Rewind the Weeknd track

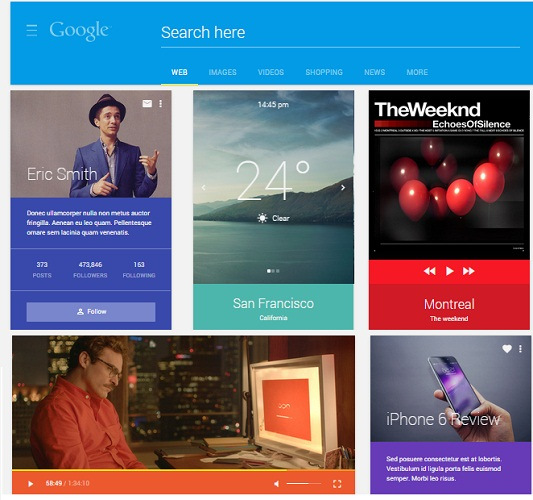430,271
